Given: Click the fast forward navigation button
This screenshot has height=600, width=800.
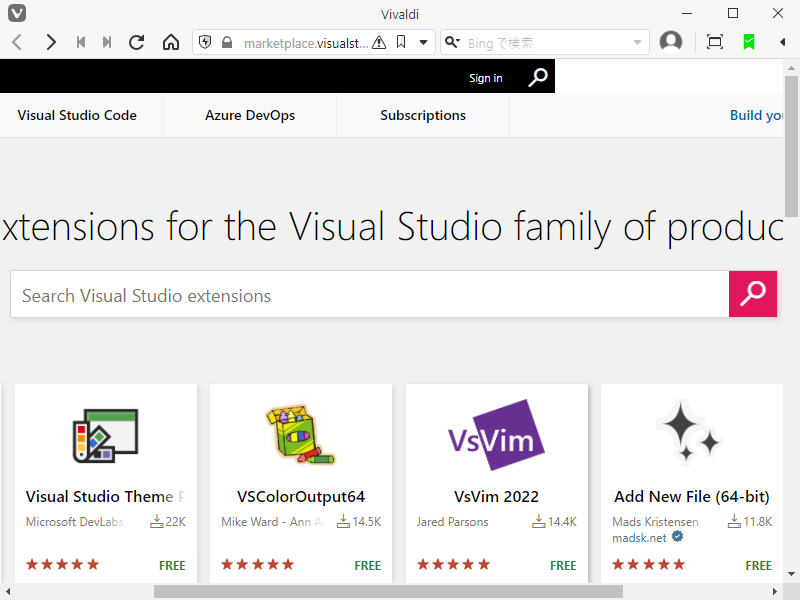Looking at the screenshot, I should coord(107,42).
